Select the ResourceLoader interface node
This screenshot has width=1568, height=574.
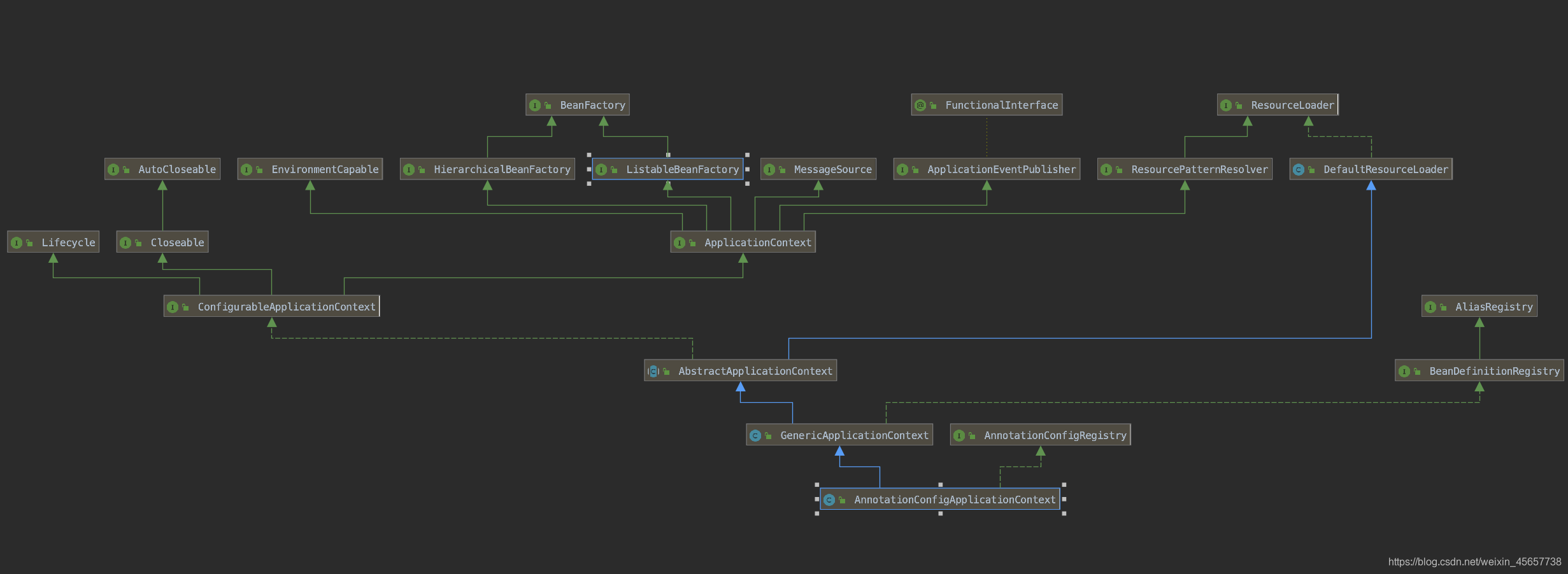click(x=1278, y=105)
